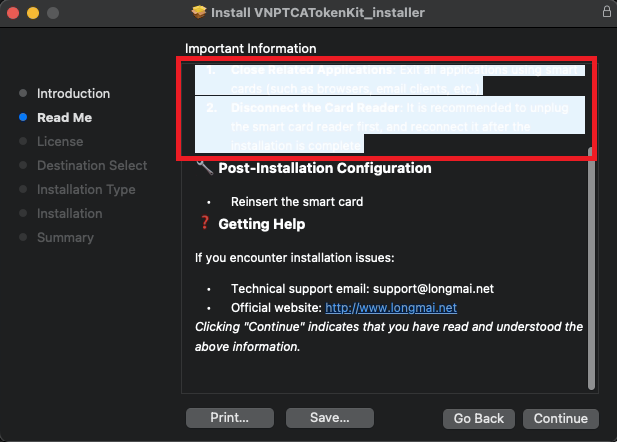Viewport: 617px width, 442px height.
Task: Click the package icon in the title bar
Action: pos(198,12)
